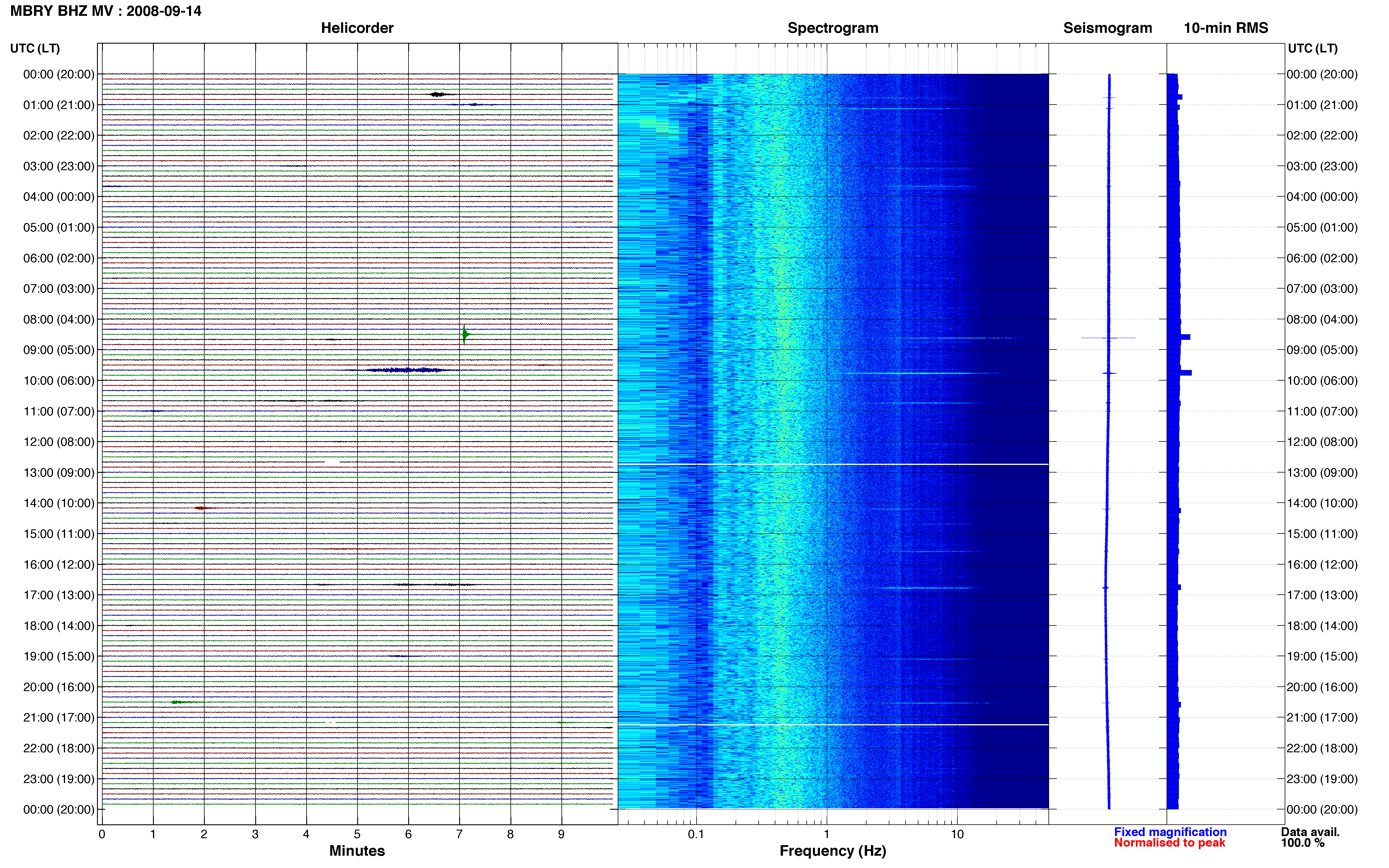Click the 'Helicorder' panel heading
The height and width of the screenshot is (868, 1389).
(x=357, y=28)
